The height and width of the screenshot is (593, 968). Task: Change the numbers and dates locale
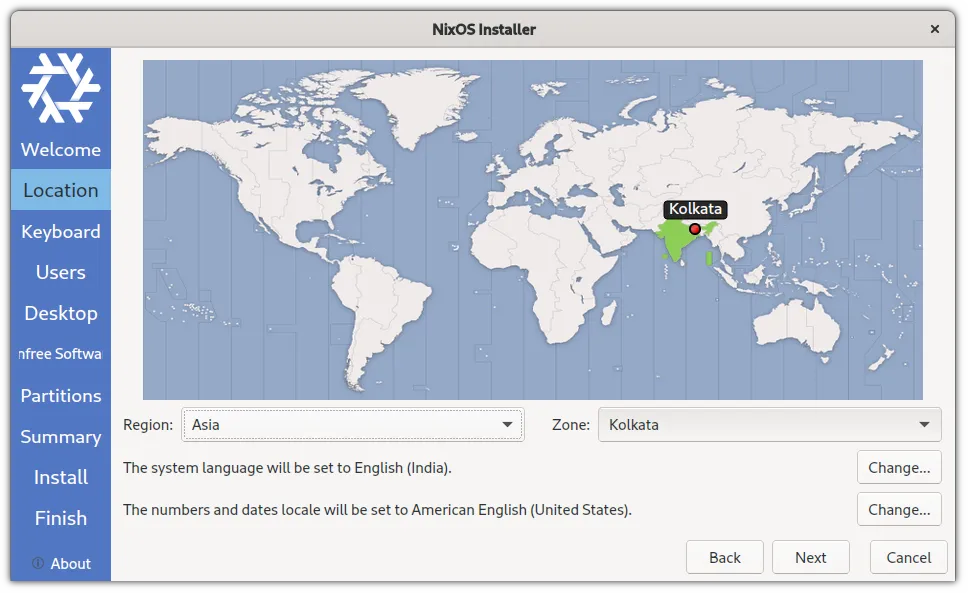click(898, 509)
